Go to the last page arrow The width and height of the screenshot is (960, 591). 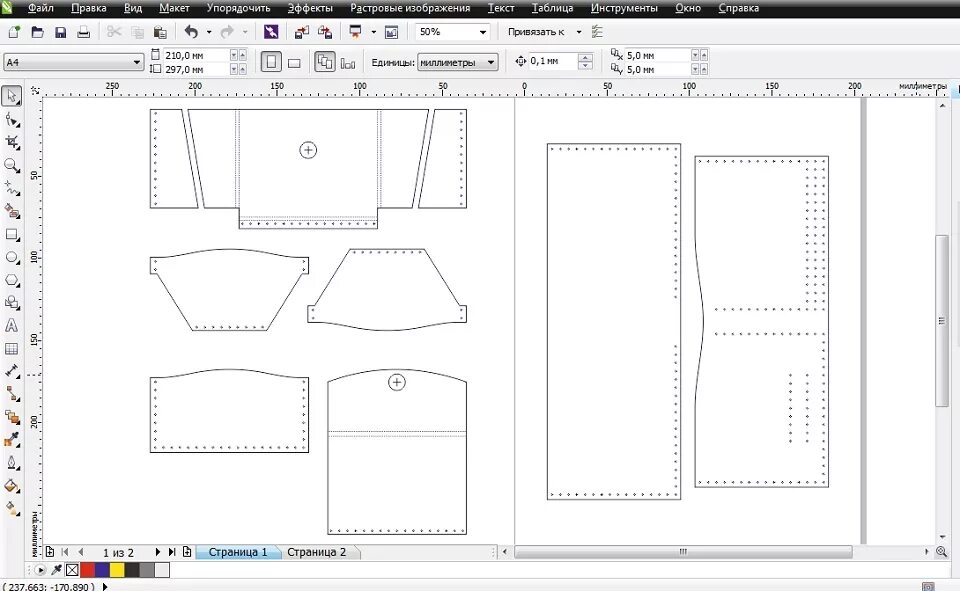(172, 552)
